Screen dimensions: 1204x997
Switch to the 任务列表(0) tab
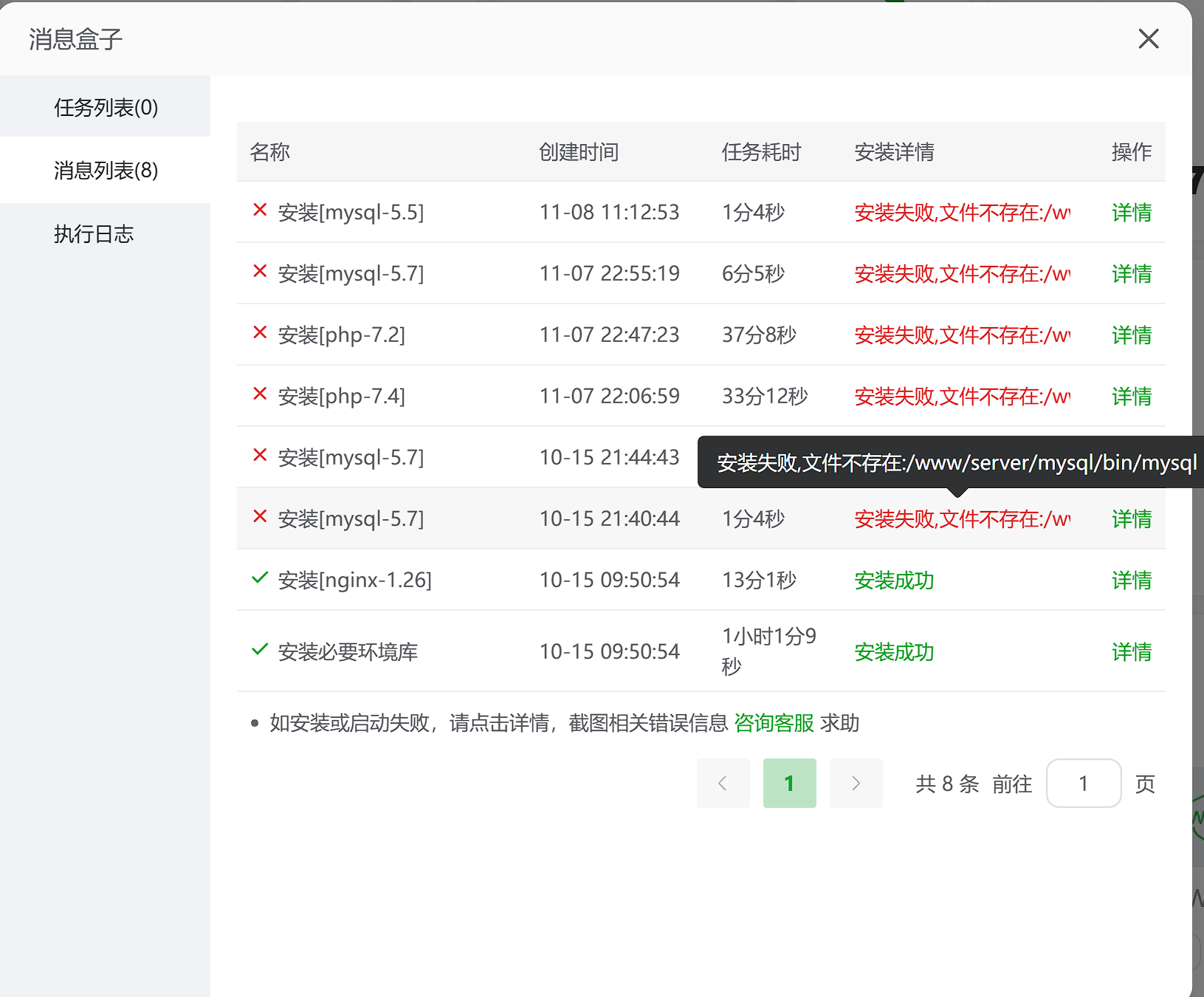[x=105, y=106]
